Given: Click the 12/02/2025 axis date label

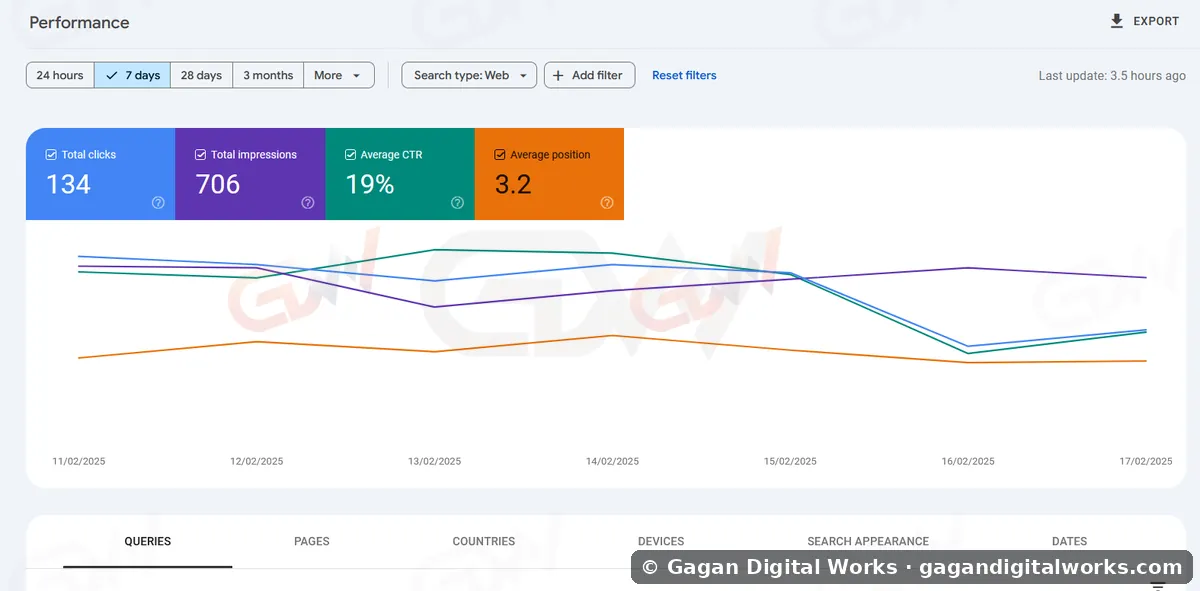Looking at the screenshot, I should click(x=257, y=461).
